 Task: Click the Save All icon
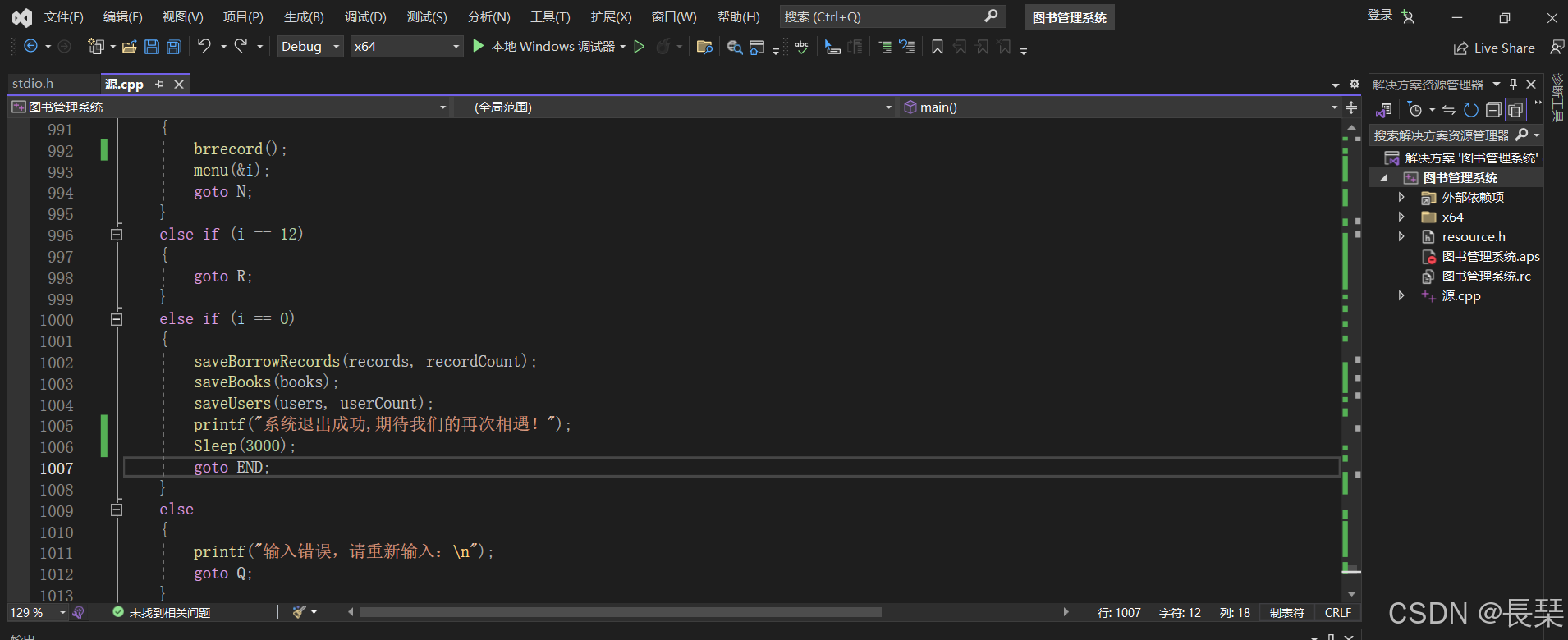(174, 47)
